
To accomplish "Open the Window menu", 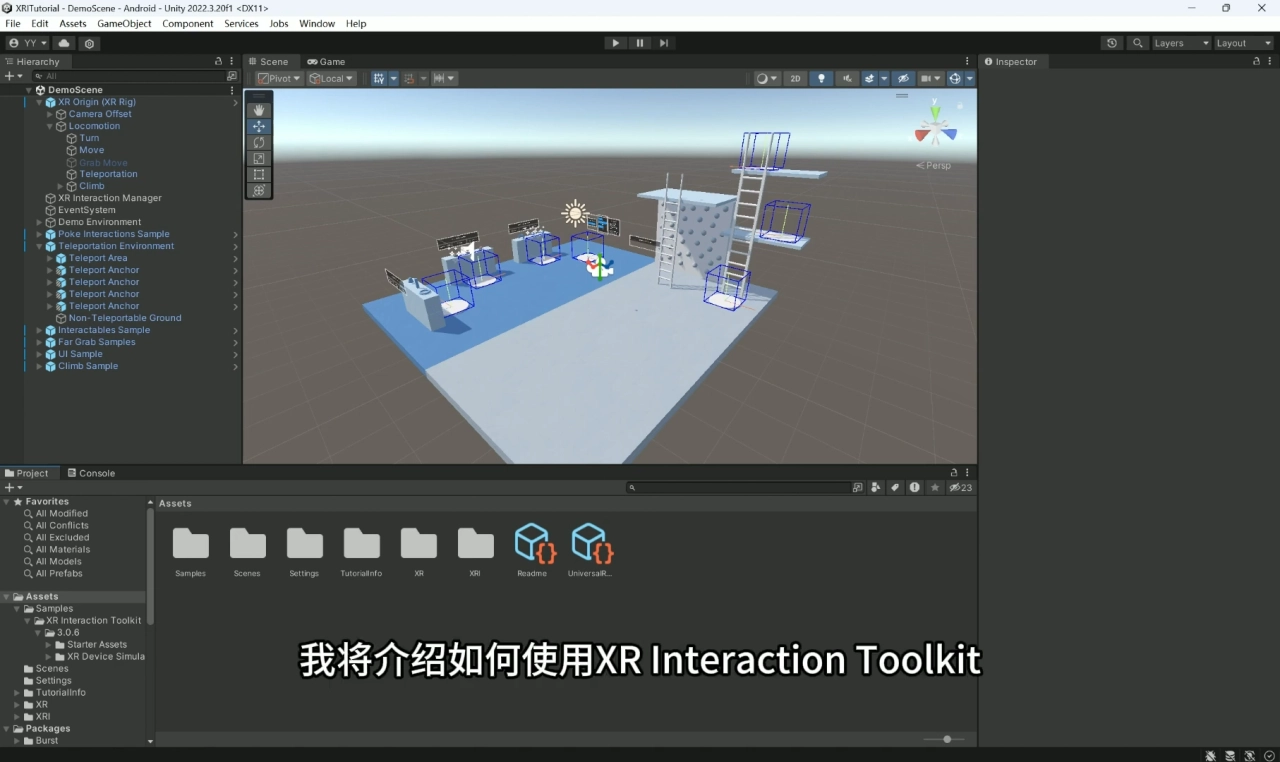I will click(317, 23).
